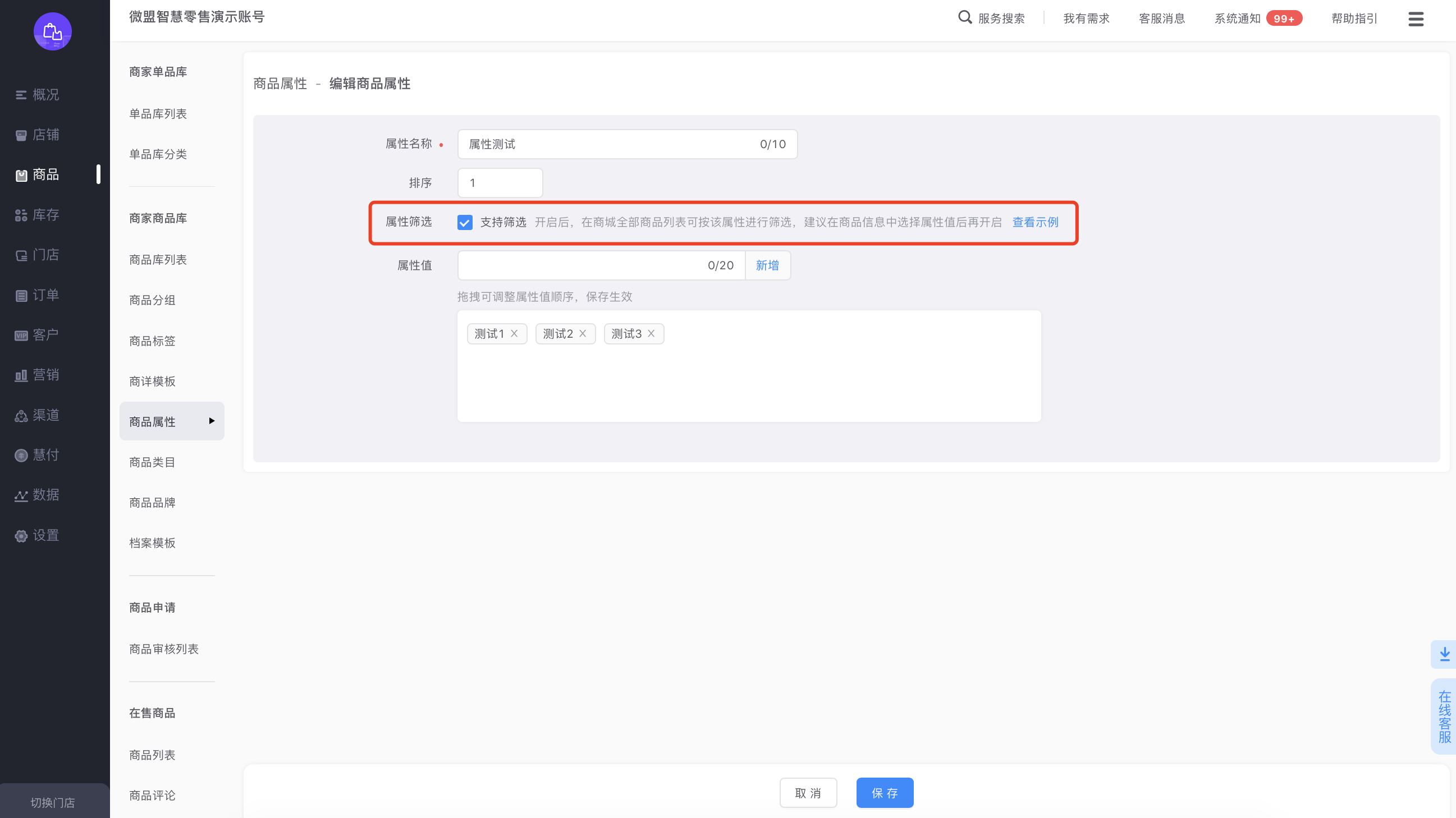Open the 查看示例 link
Screen dimensions: 1456x818
tap(1035, 223)
